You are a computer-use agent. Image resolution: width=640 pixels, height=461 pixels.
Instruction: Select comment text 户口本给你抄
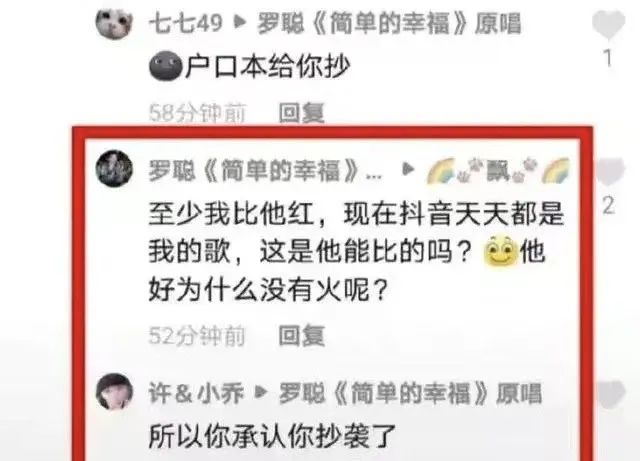coord(267,66)
